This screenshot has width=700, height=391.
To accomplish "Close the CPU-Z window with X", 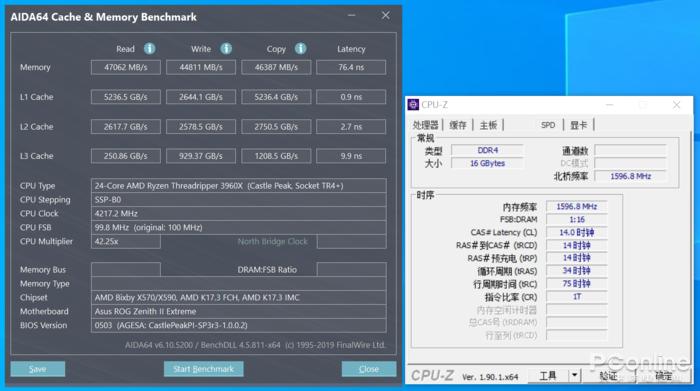I will (x=676, y=104).
